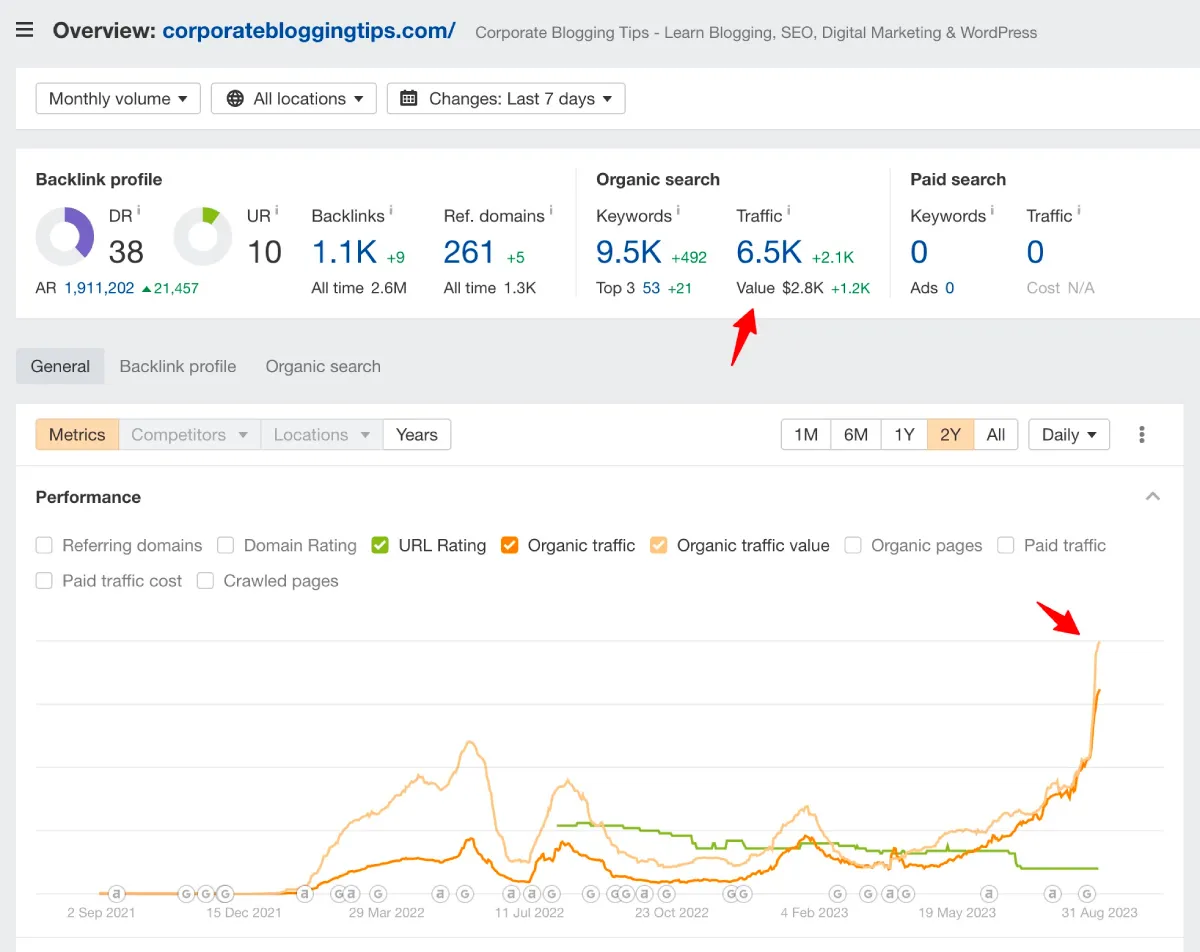Click info icon beside Organic search Traffic
1200x952 pixels.
tap(788, 210)
